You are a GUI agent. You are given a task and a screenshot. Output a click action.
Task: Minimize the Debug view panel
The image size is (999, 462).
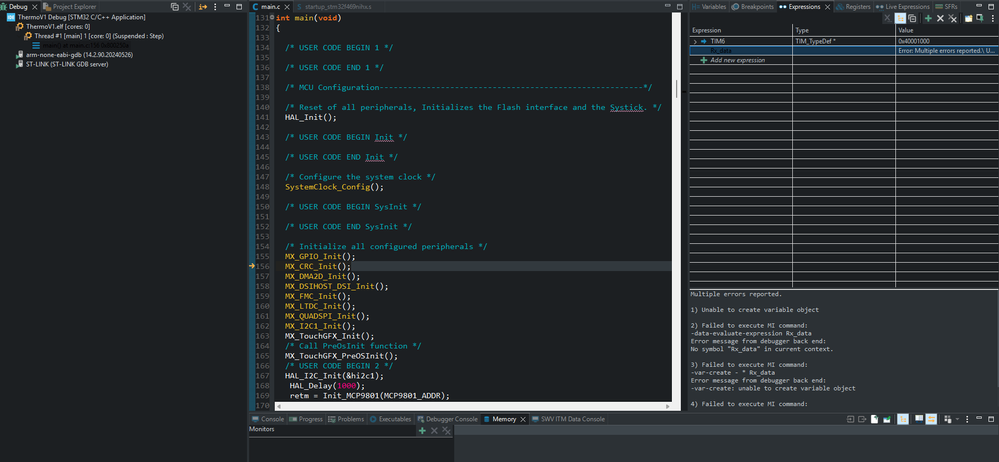point(227,6)
